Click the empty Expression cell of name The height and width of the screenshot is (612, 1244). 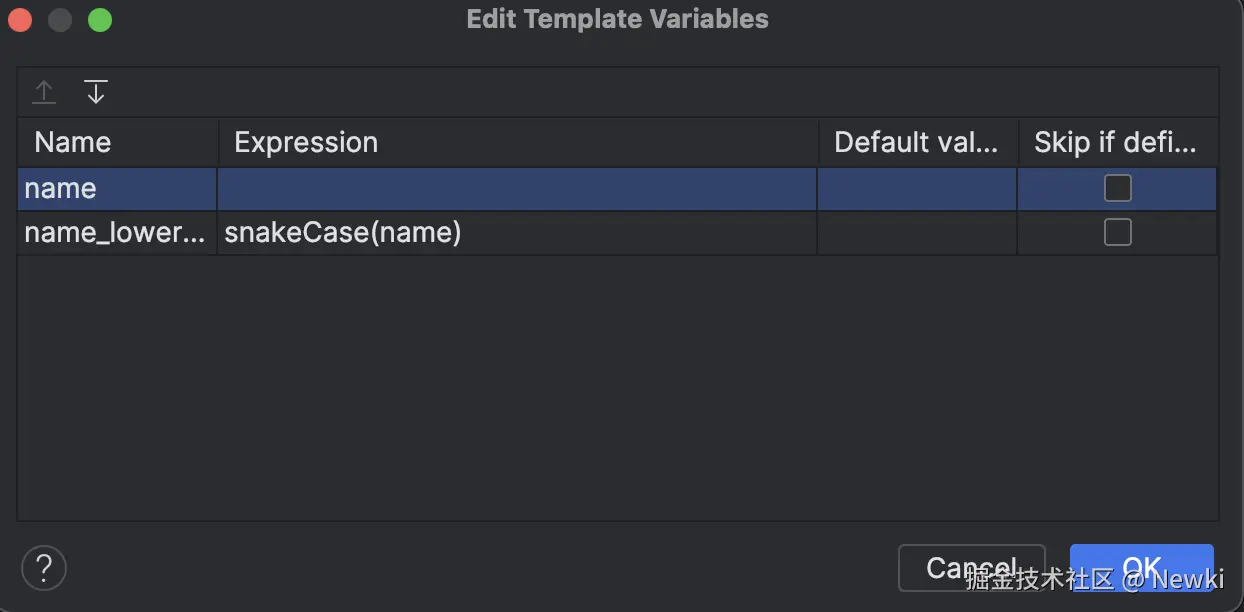tap(517, 188)
